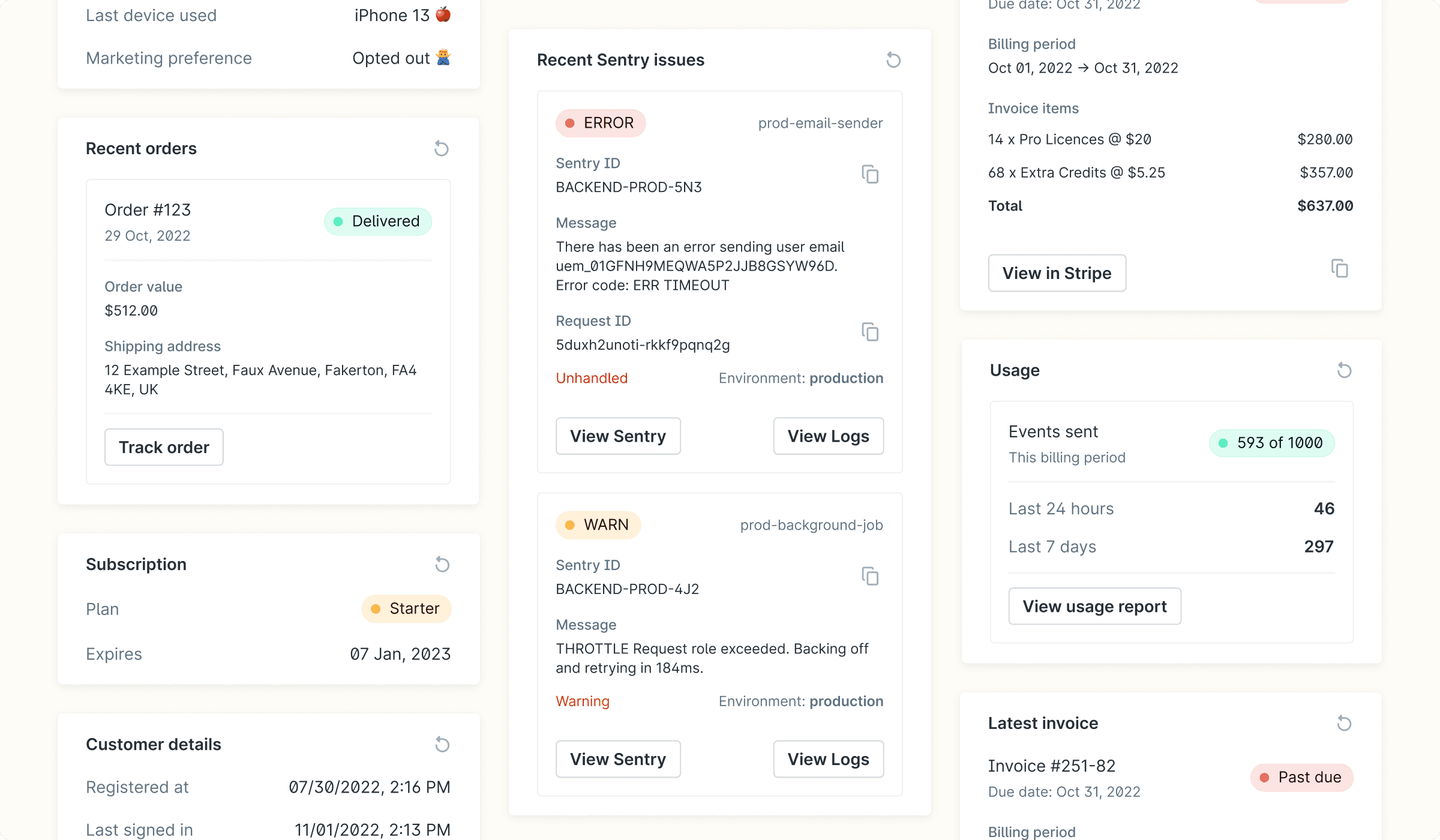
Task: Click the Starter plan badge
Action: 406,609
